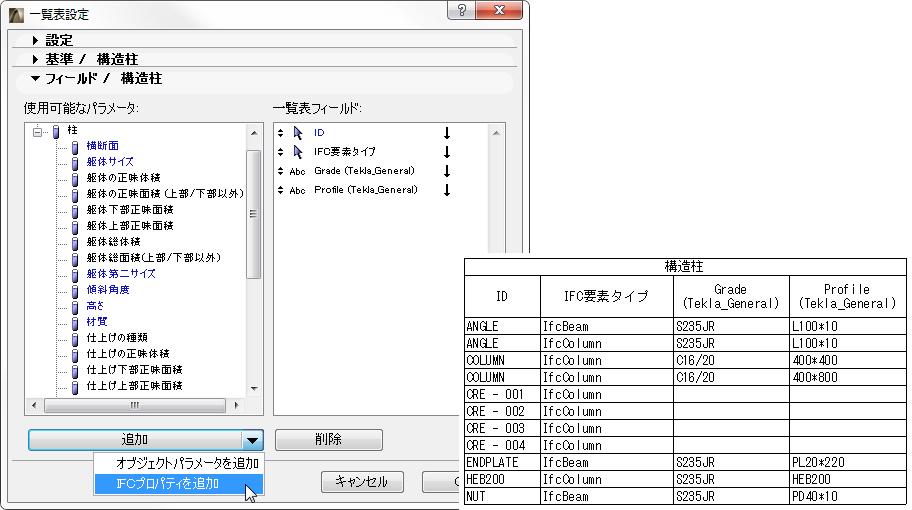Screen dimensions: 912x510
Task: Click the reorder handle for Profile field
Action: [x=280, y=190]
